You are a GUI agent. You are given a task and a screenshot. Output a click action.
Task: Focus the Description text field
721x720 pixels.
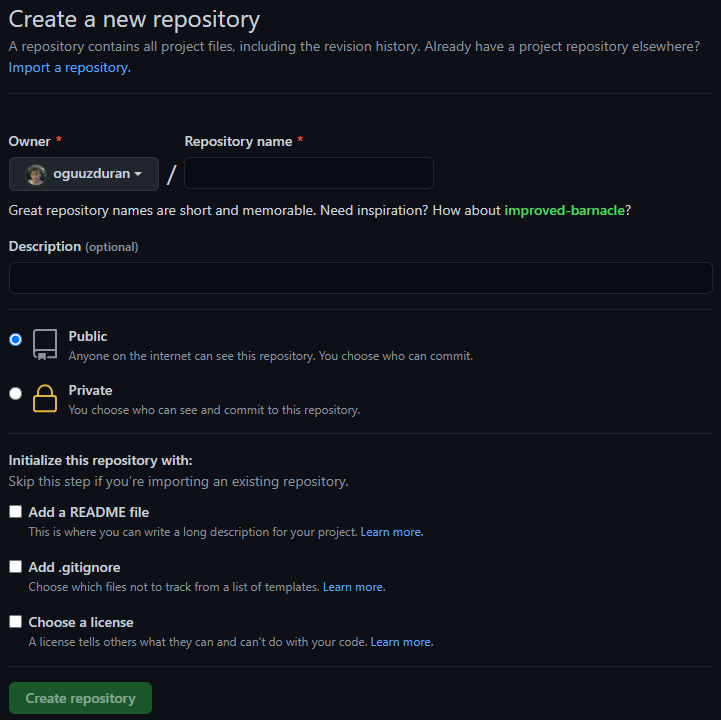[x=360, y=278]
